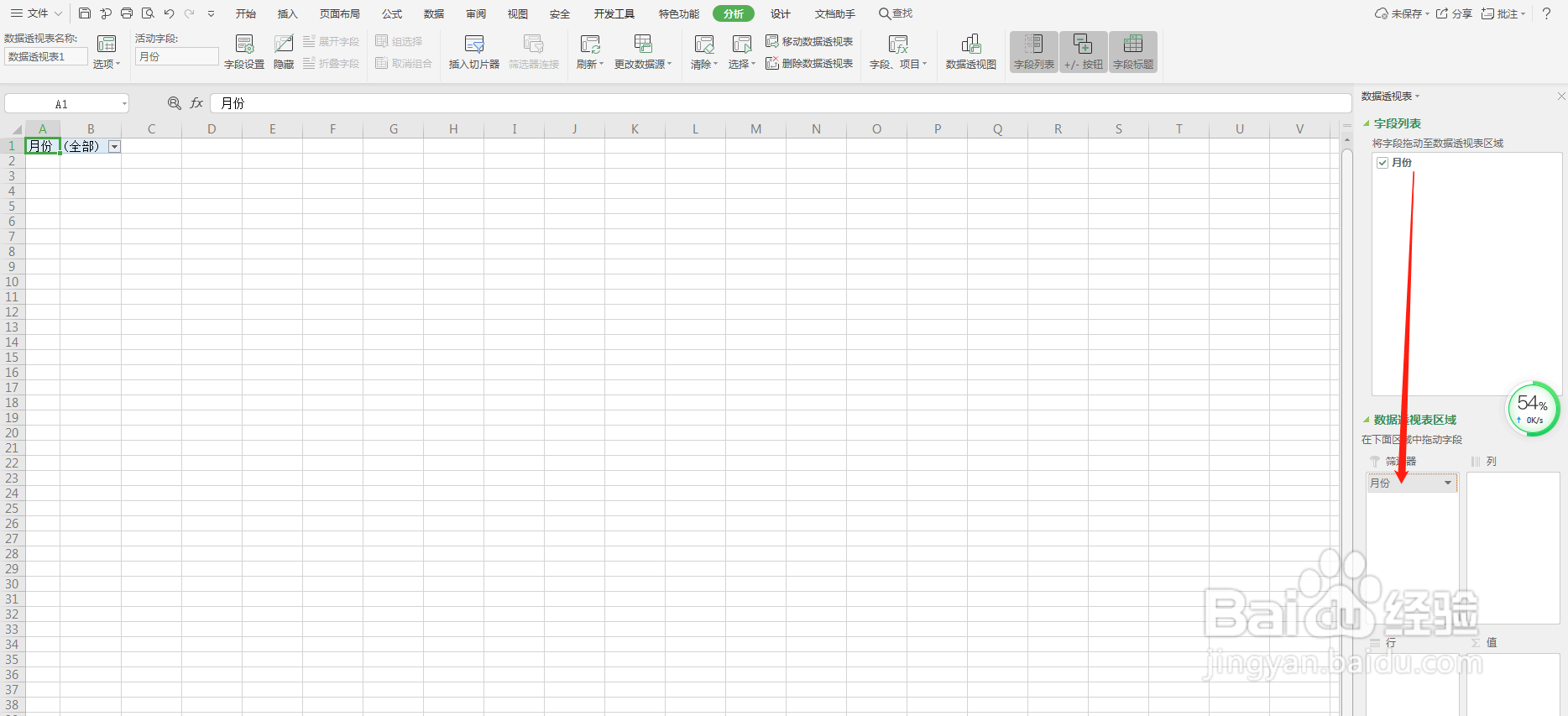Viewport: 1568px width, 716px height.
Task: Collapse the 数据透视表区域 section
Action: point(1367,420)
